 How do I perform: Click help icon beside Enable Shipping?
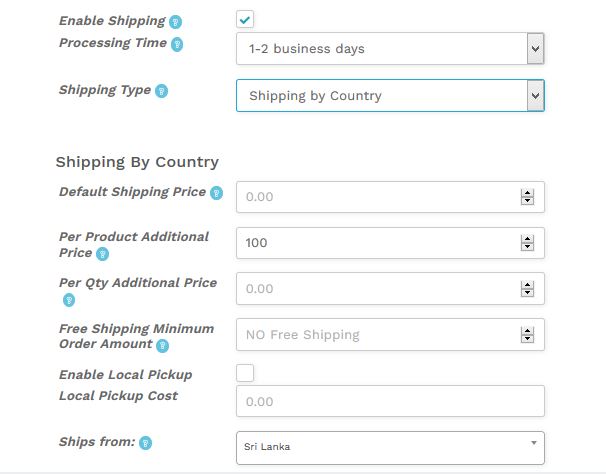175,22
